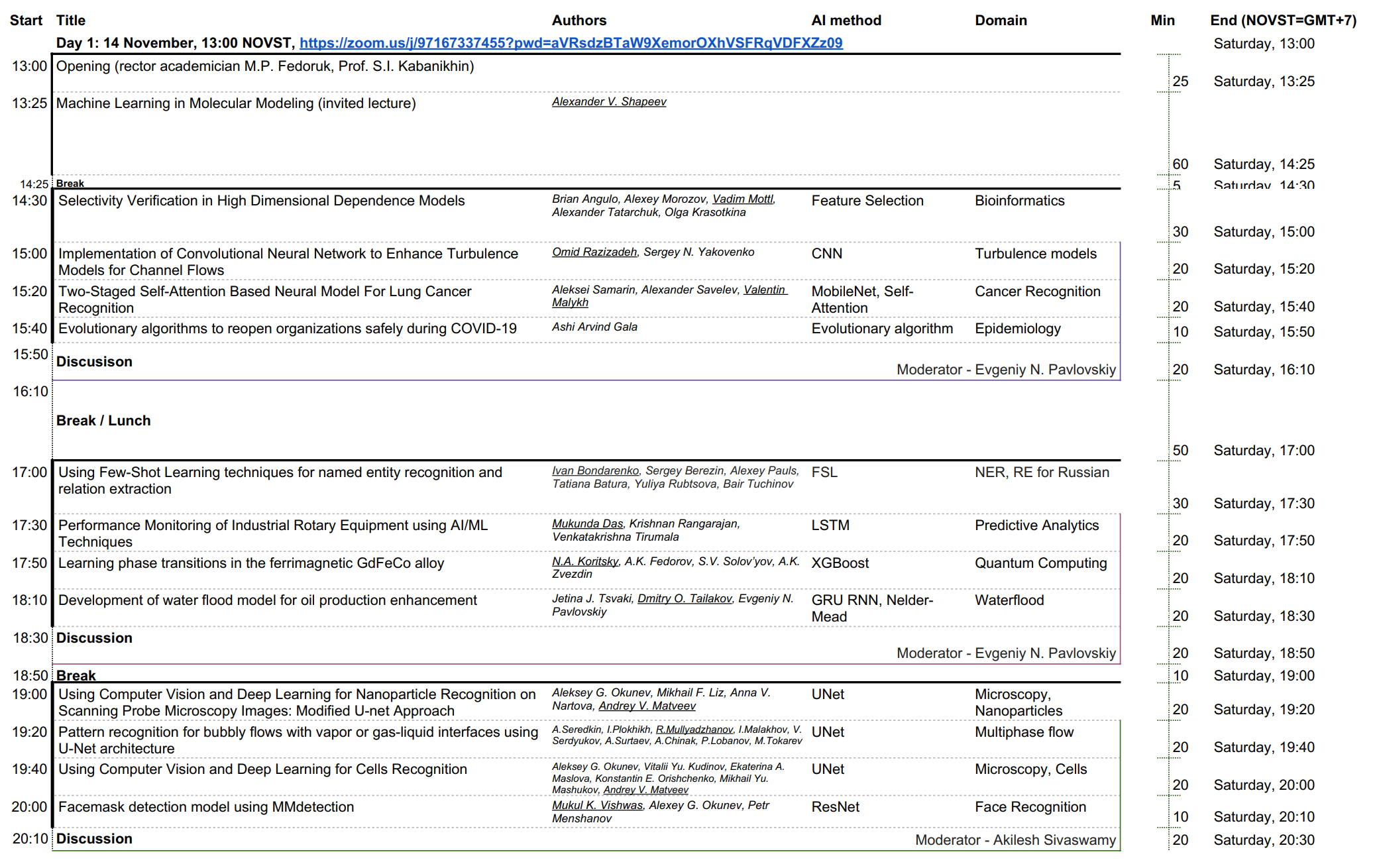Click the AI method column header
The image size is (1381, 868).
point(846,21)
